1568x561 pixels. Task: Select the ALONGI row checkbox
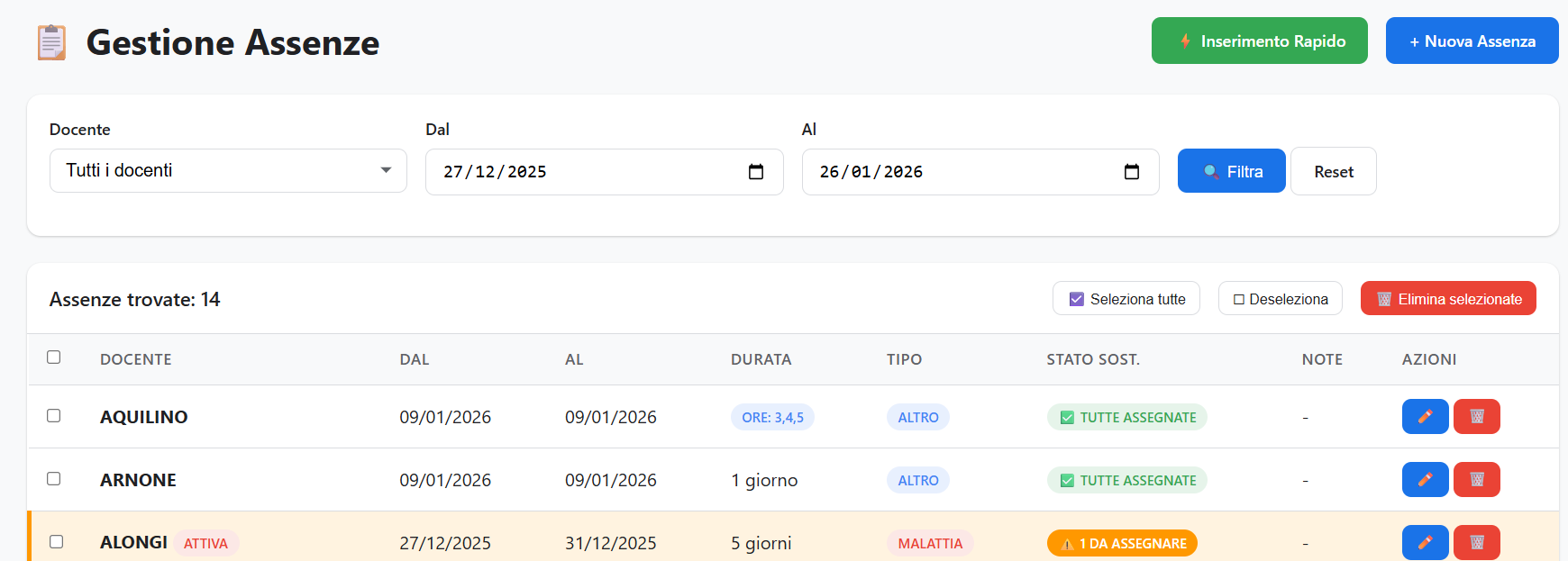(56, 542)
